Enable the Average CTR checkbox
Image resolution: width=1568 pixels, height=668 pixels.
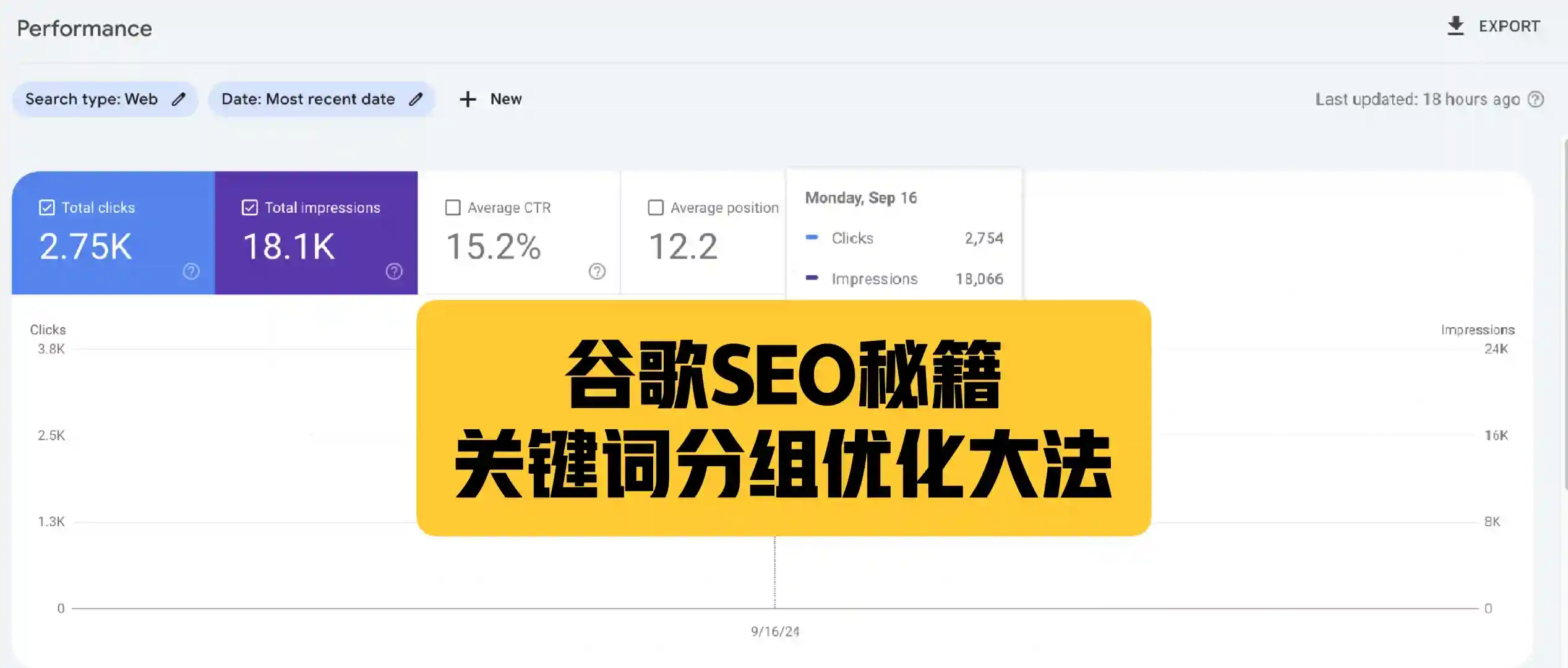click(453, 207)
